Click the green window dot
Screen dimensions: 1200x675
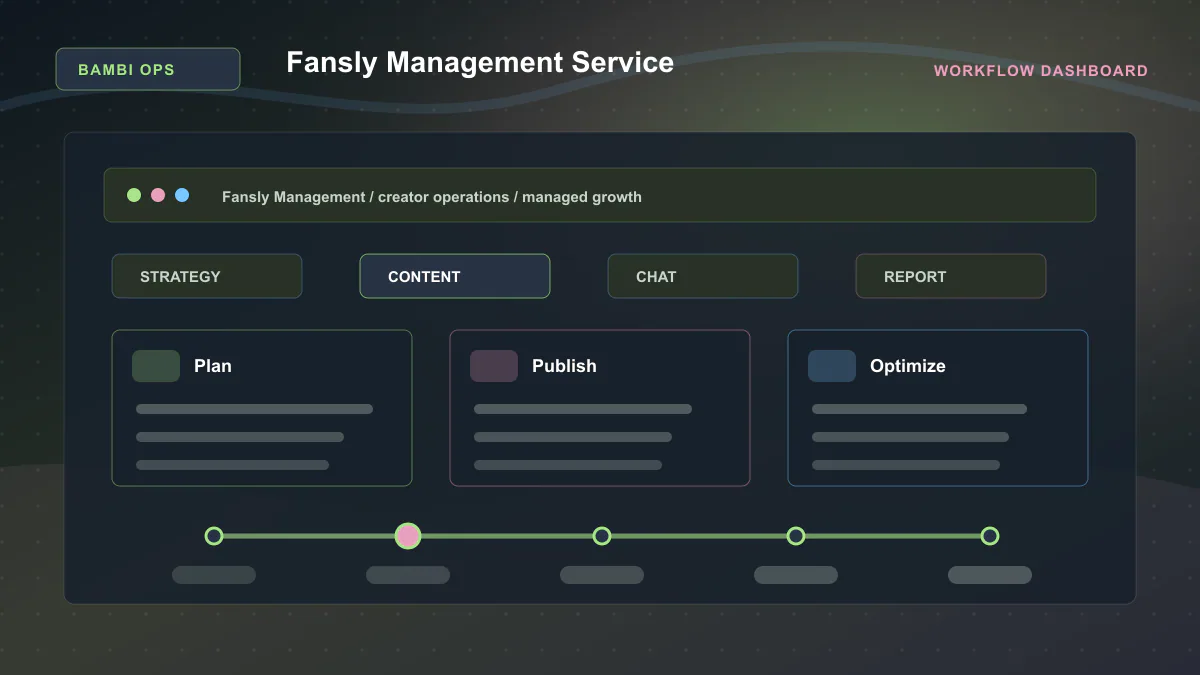[x=134, y=195]
